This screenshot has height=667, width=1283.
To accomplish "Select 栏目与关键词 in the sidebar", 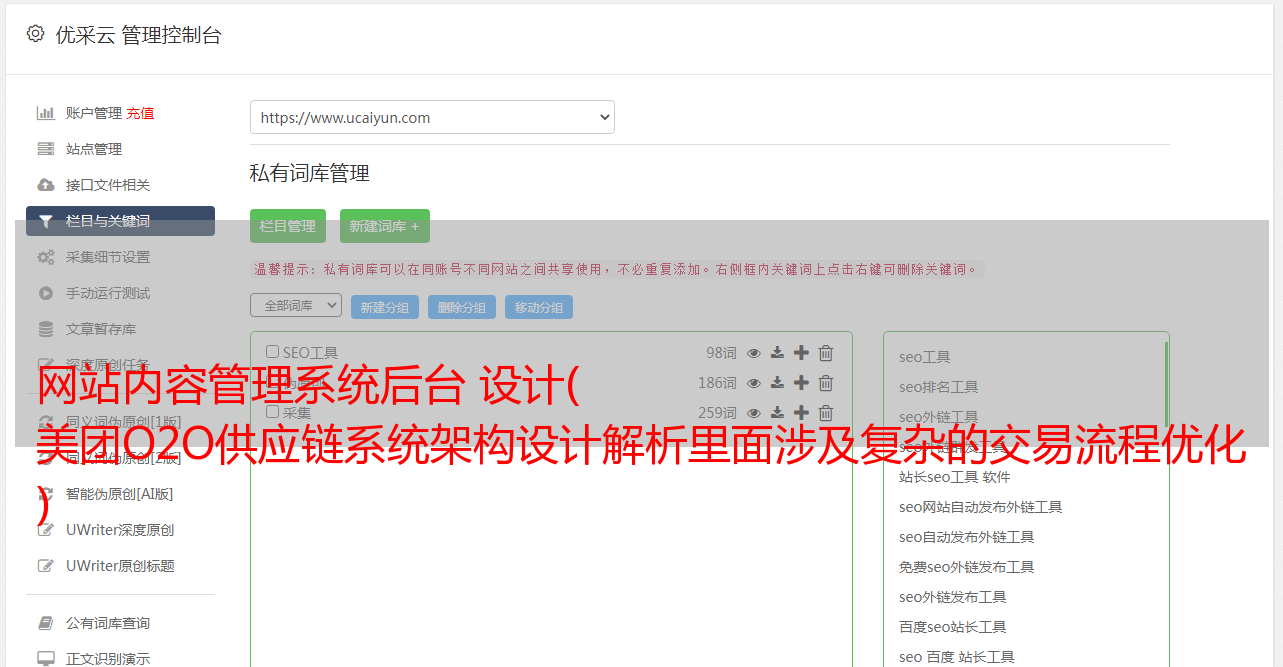I will click(x=120, y=221).
